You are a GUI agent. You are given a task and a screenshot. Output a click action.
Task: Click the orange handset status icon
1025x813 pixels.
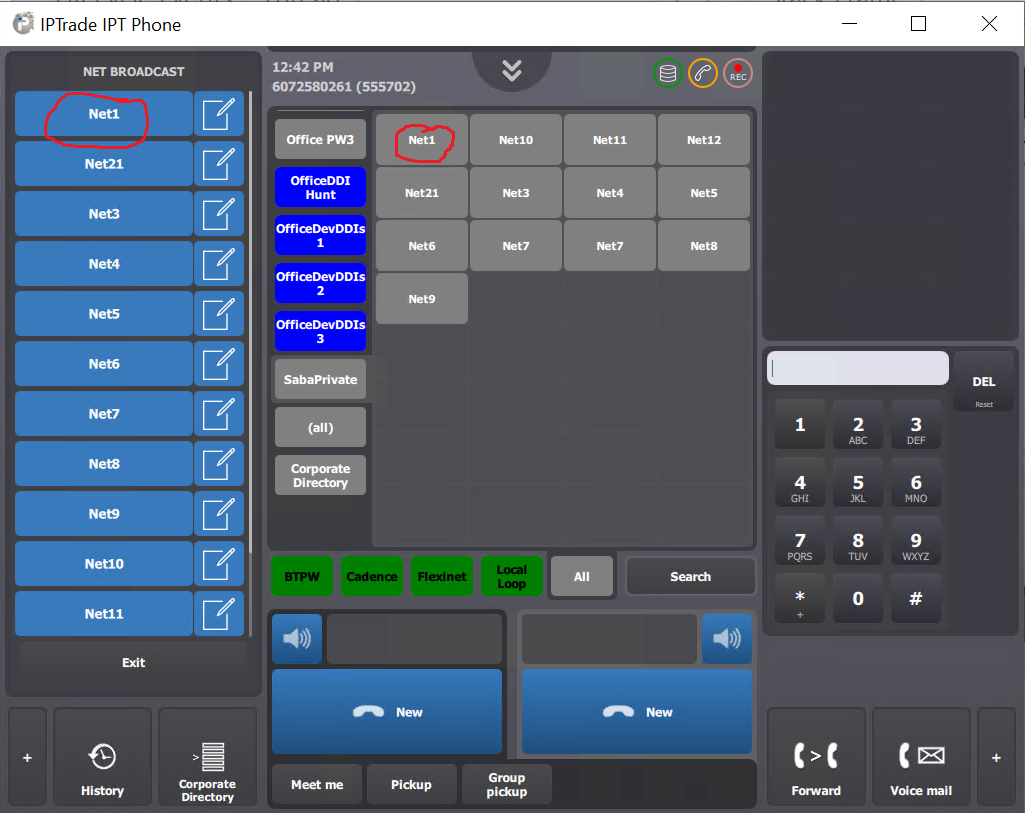pos(703,73)
